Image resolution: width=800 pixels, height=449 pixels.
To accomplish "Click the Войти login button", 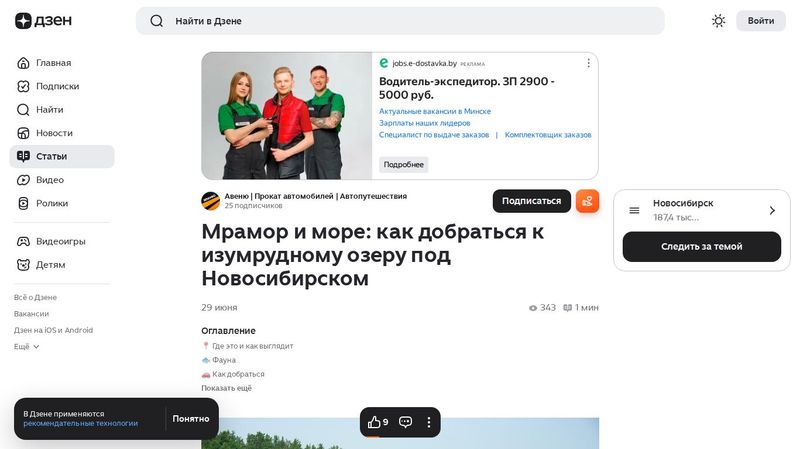I will pos(760,21).
